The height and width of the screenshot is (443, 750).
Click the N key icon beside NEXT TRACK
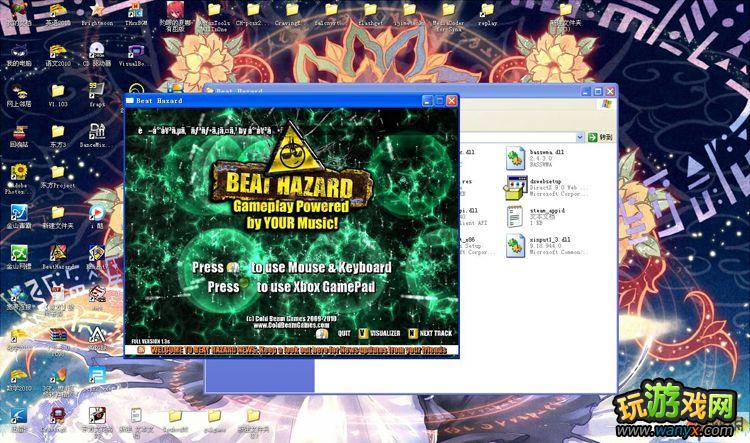413,333
